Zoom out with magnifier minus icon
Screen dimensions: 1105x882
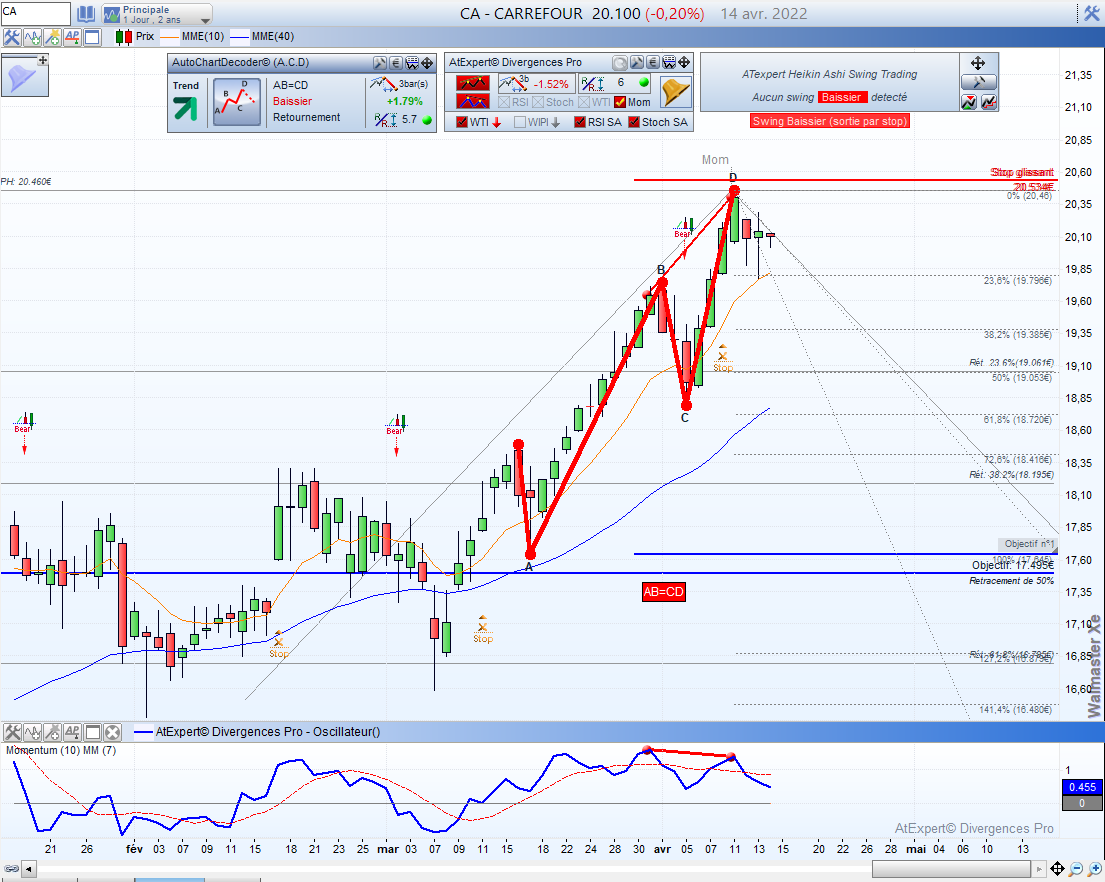coord(1076,869)
